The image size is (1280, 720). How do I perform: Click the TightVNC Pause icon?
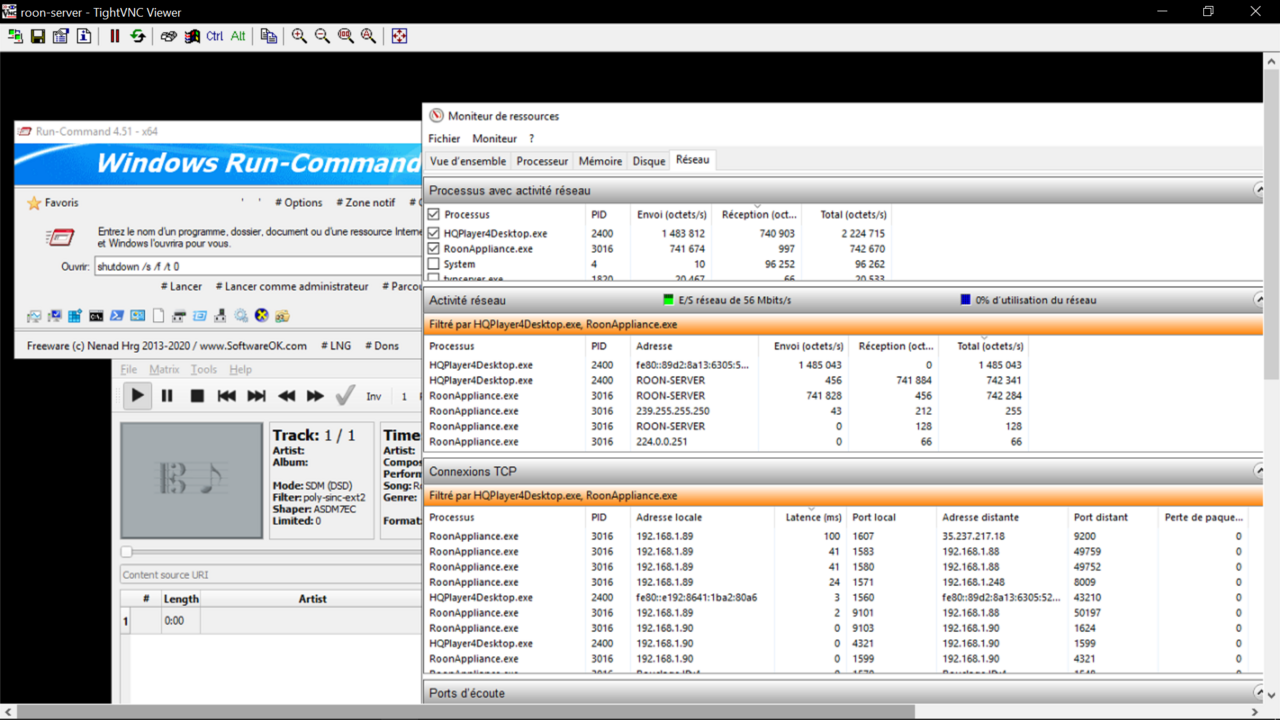115,36
